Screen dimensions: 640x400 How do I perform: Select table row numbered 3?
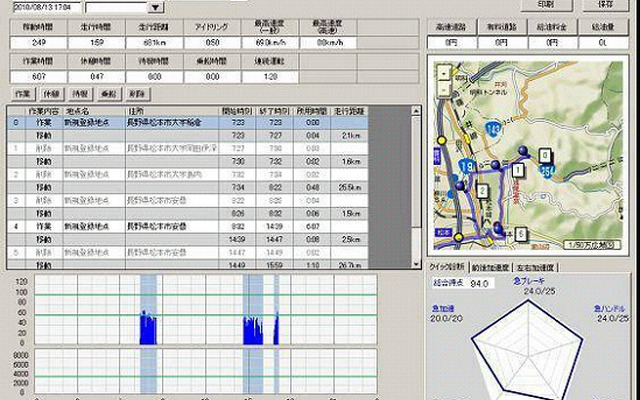tap(188, 201)
